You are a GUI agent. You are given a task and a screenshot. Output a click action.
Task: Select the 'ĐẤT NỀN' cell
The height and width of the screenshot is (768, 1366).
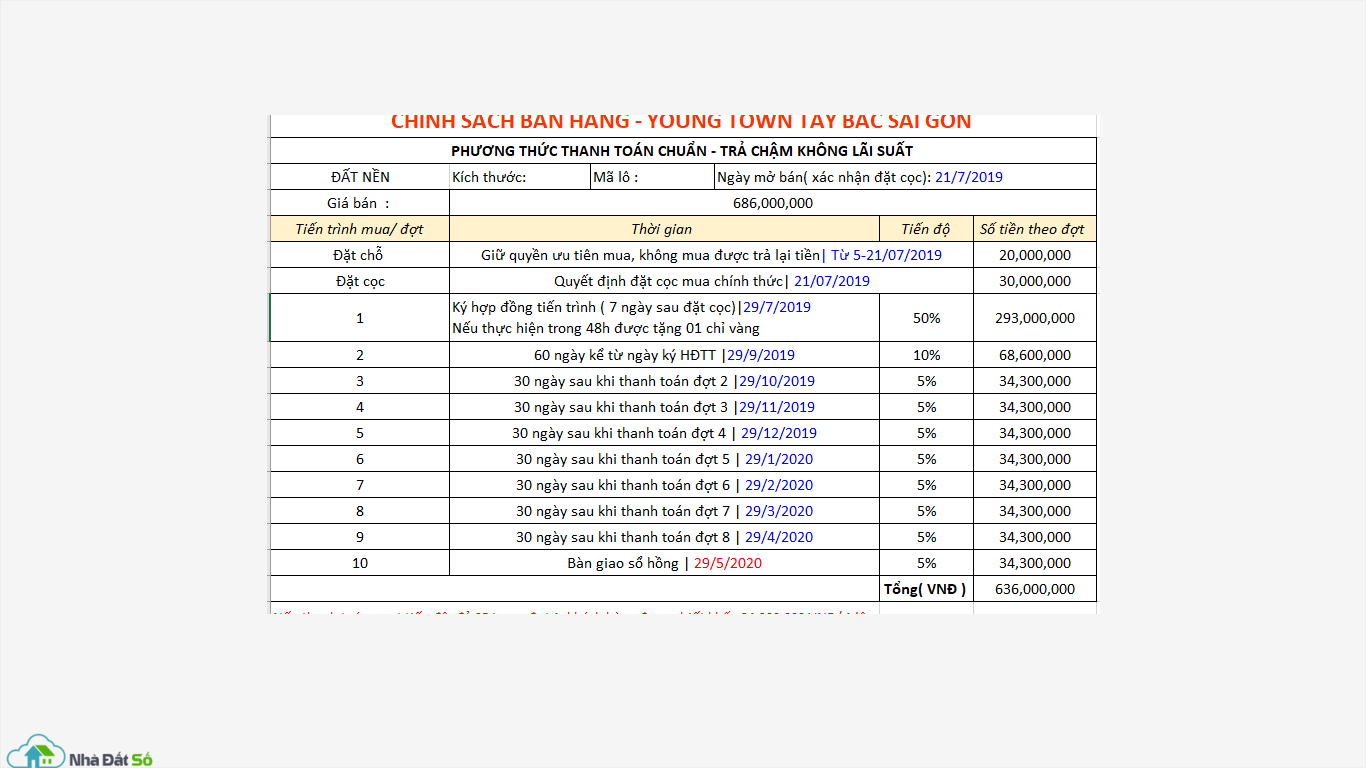pos(360,177)
